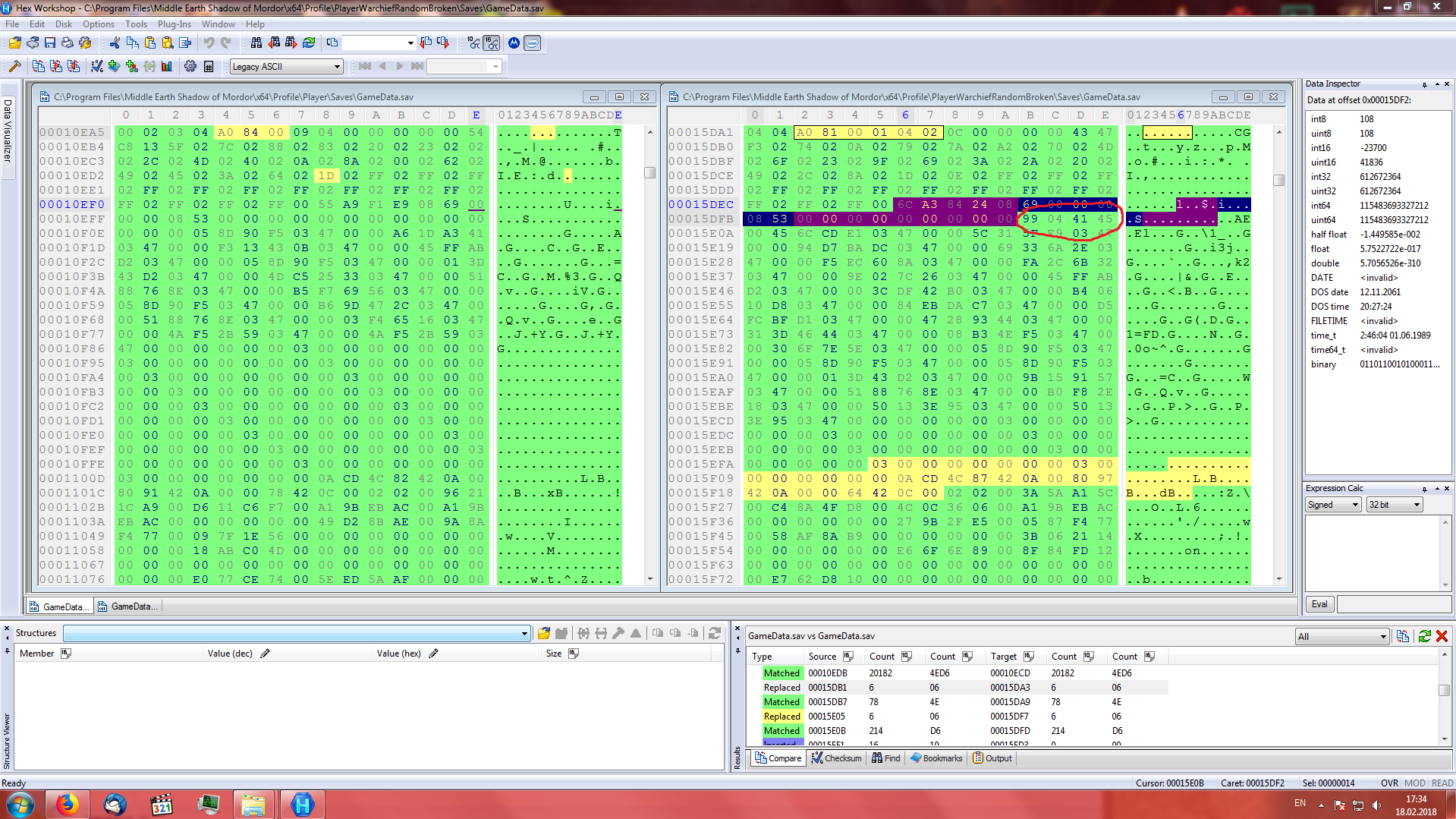Click the Data Visualizer side tab
Viewport: 1456px width, 819px height.
point(8,129)
